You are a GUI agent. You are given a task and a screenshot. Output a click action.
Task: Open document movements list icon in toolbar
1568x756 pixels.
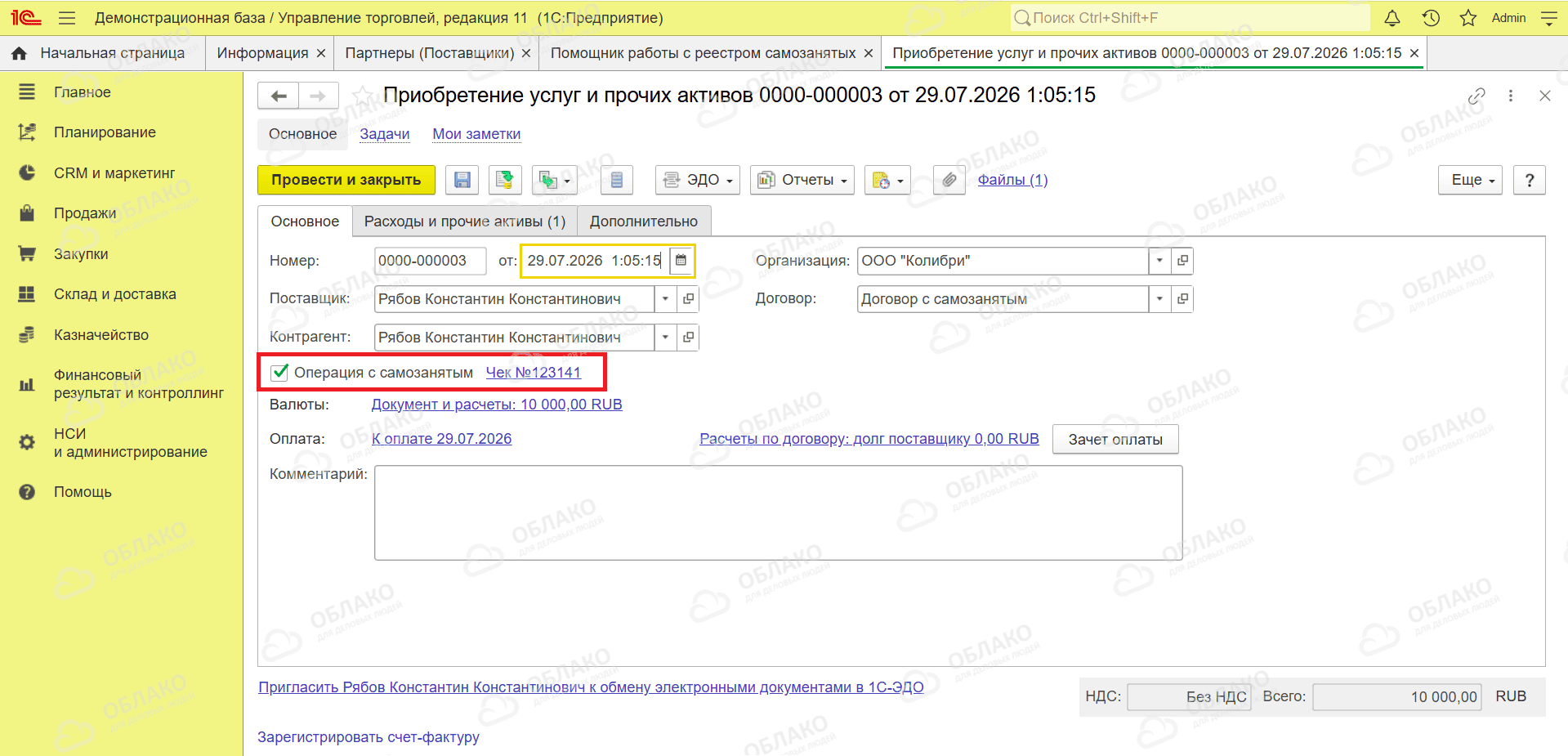(x=617, y=180)
